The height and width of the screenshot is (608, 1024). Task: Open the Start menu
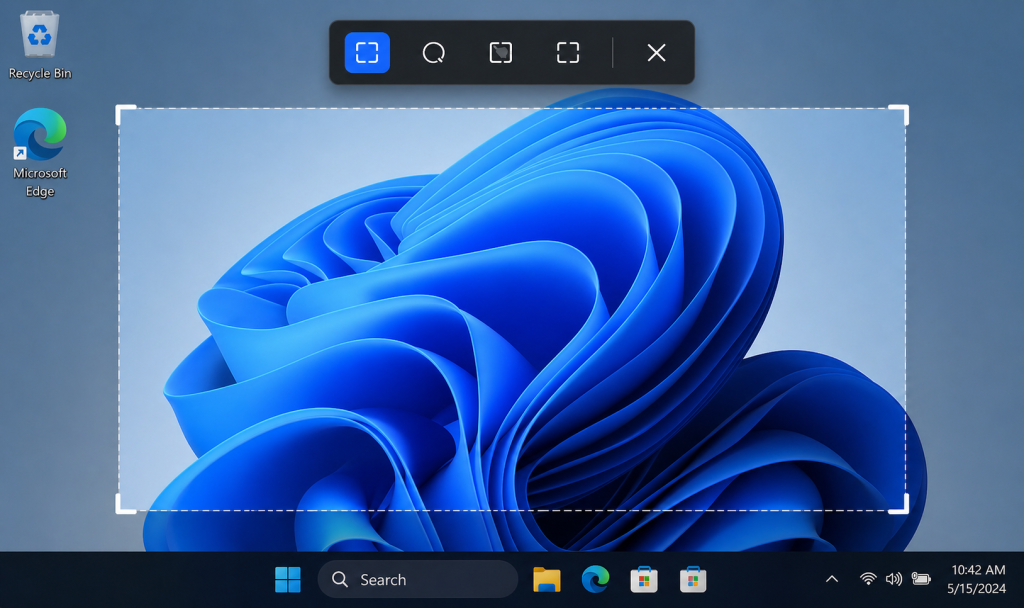[x=288, y=579]
